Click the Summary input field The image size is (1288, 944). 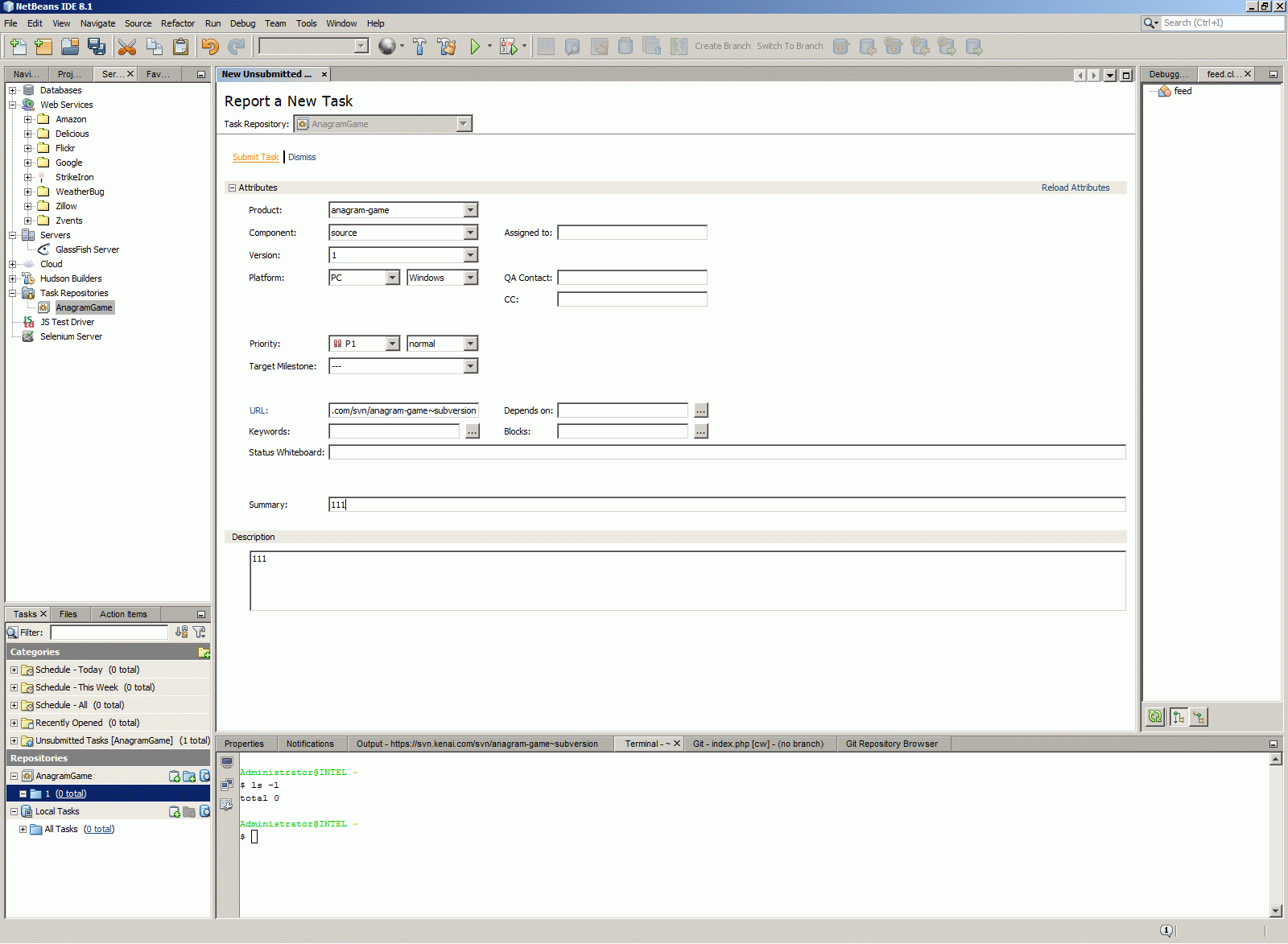coord(727,505)
